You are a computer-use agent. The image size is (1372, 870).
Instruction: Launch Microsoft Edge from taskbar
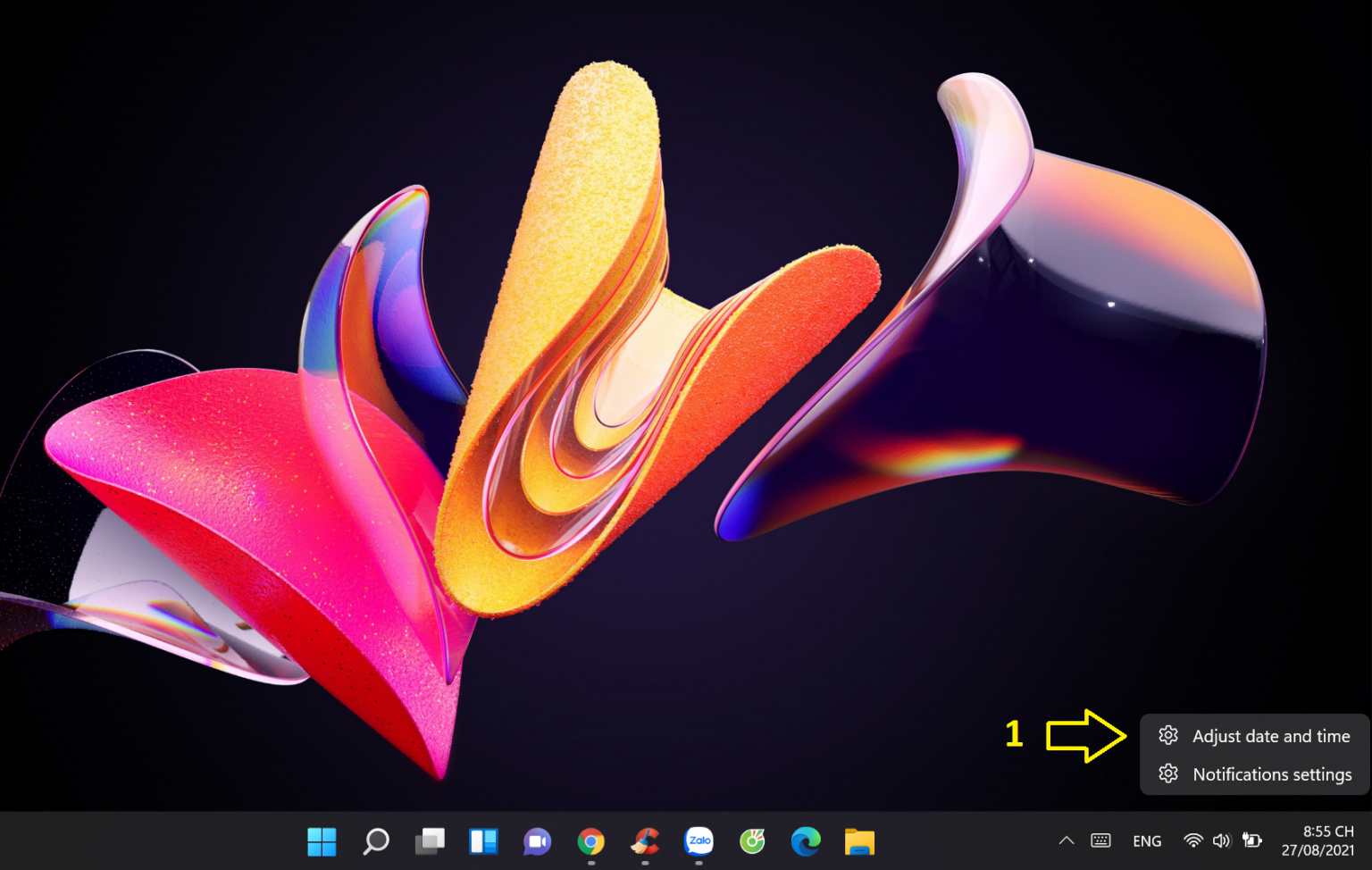coord(806,841)
